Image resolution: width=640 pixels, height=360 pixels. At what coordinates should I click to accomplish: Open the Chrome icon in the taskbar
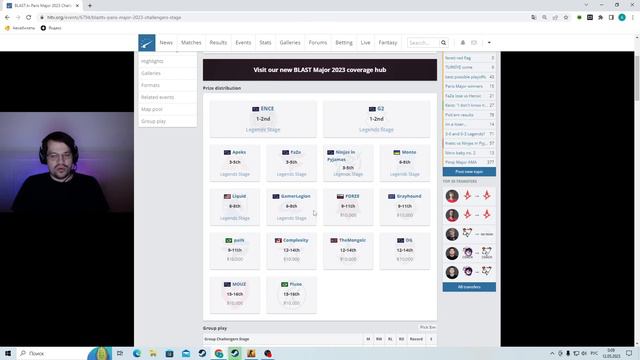coord(218,353)
